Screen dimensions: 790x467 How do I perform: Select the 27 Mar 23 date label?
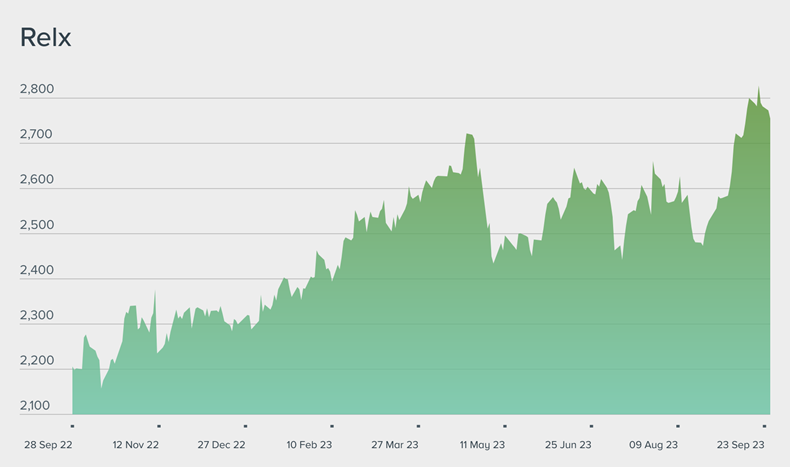coord(395,445)
